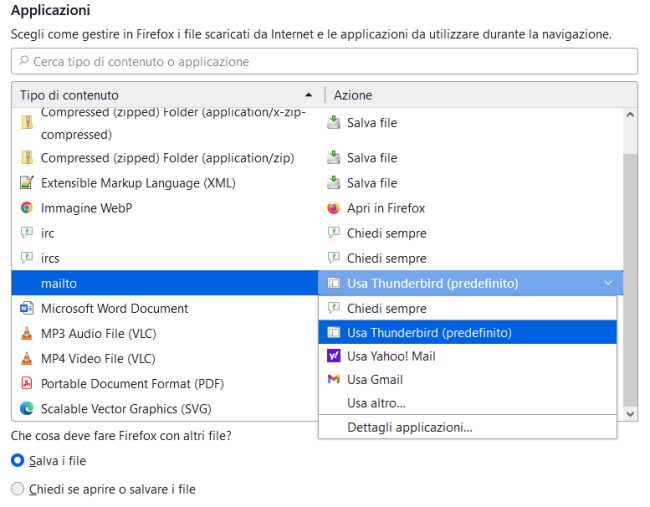This screenshot has width=650, height=507.
Task: Click the vertical scrollbar thumb
Action: 630,280
